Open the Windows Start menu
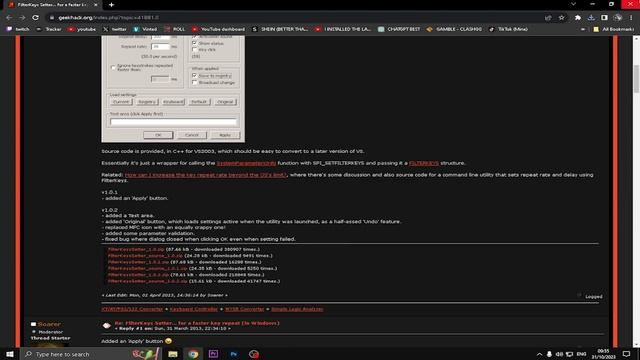 [x=9, y=354]
